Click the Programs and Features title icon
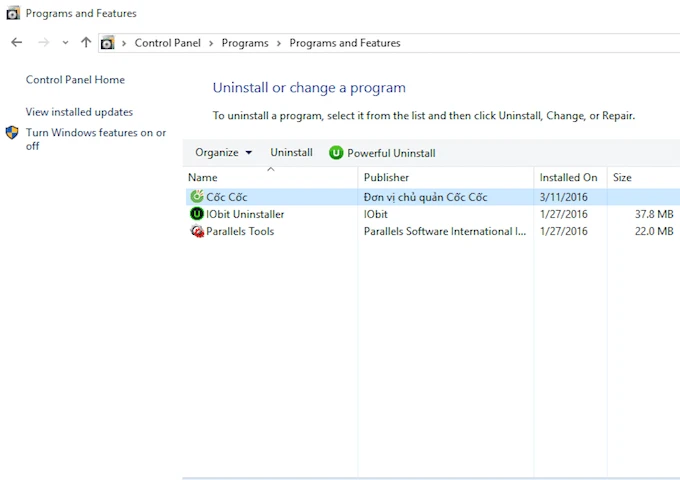The width and height of the screenshot is (680, 480). pos(12,14)
